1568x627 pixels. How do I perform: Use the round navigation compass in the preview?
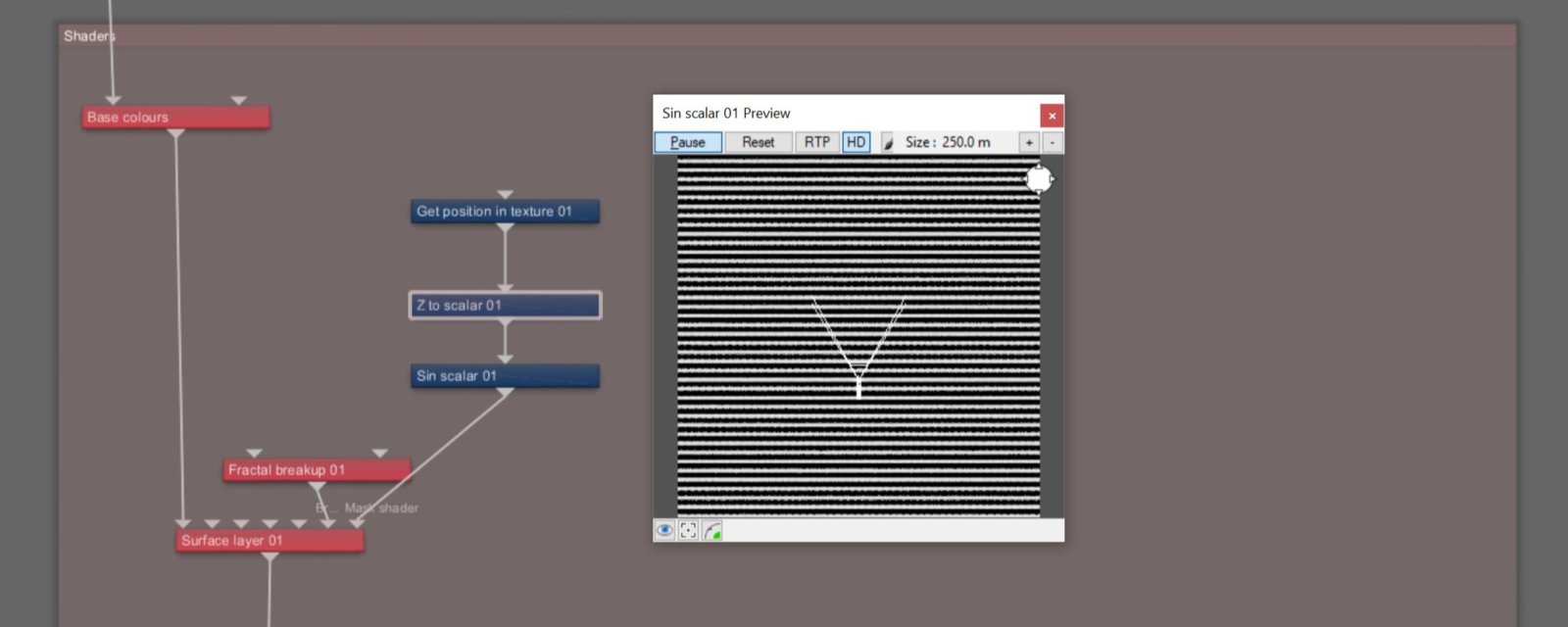pyautogui.click(x=1039, y=179)
